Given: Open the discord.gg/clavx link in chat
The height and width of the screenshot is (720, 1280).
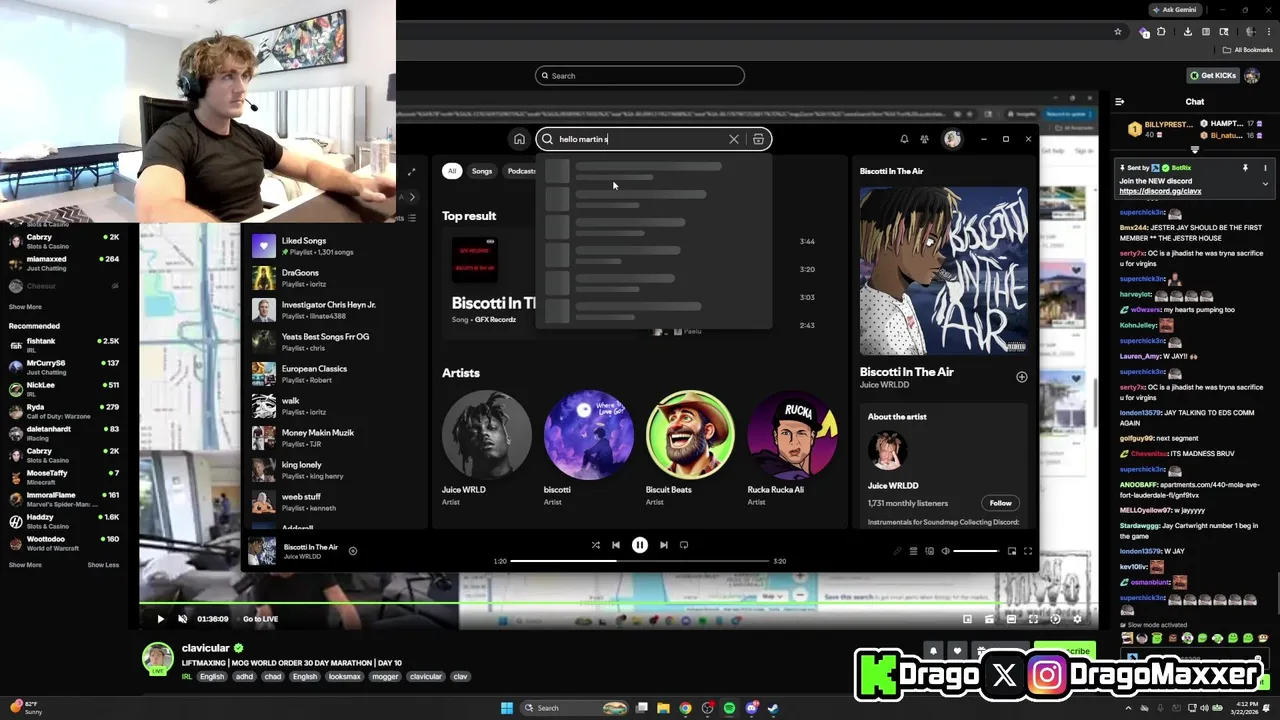Looking at the screenshot, I should coord(1160,191).
